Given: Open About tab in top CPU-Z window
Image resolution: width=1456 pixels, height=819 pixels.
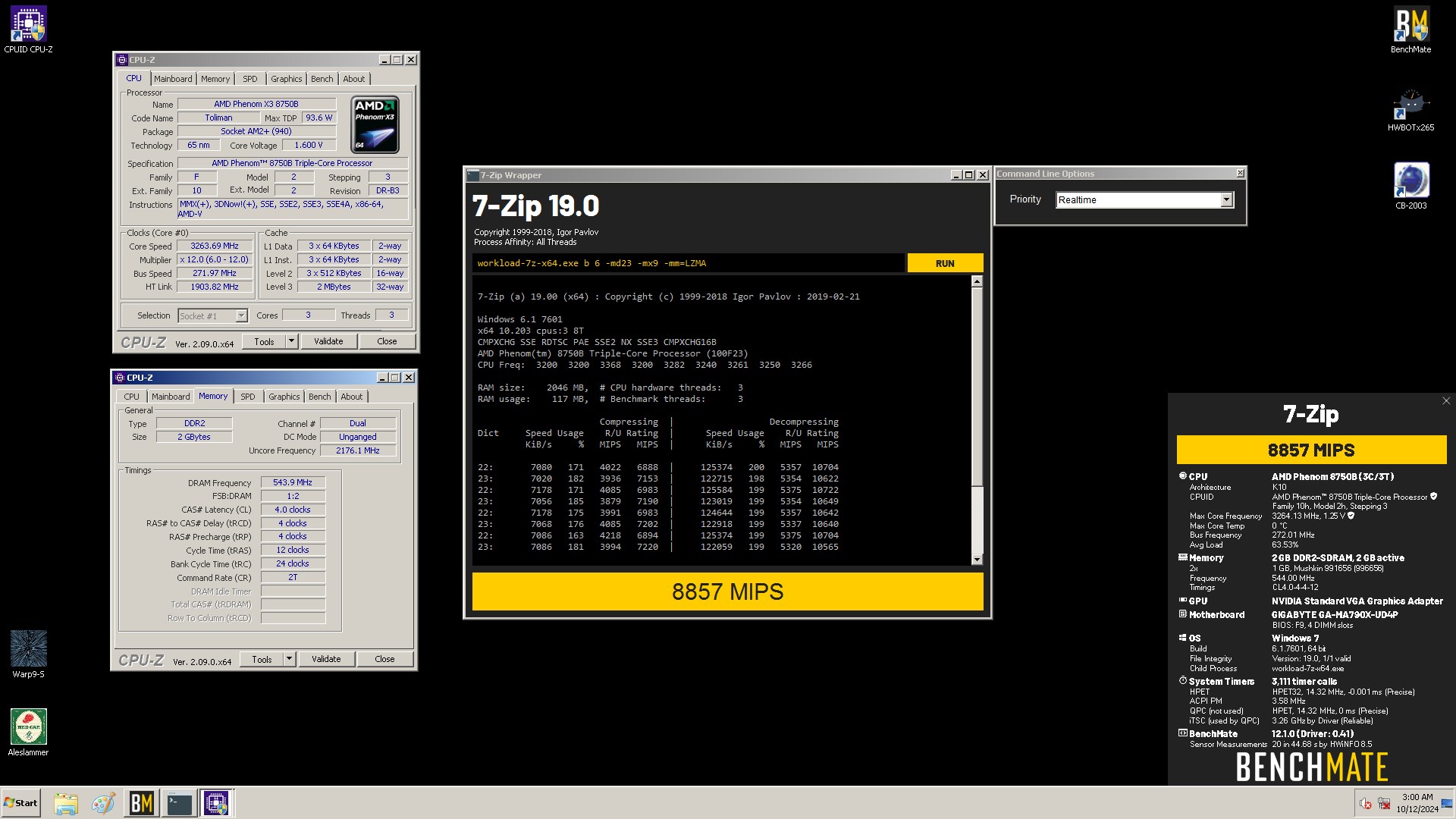Looking at the screenshot, I should (354, 79).
